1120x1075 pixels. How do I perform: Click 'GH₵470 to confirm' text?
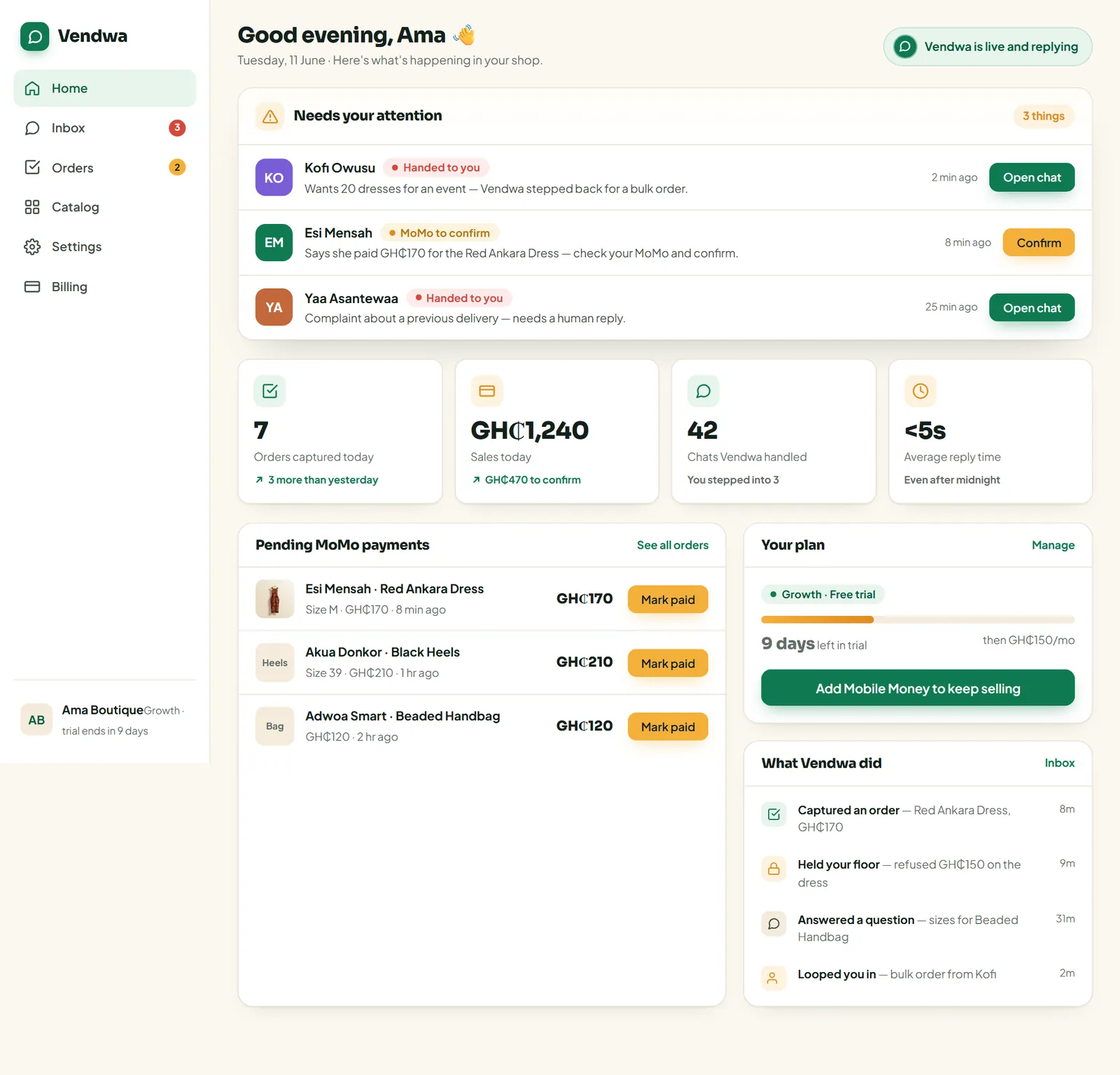533,480
